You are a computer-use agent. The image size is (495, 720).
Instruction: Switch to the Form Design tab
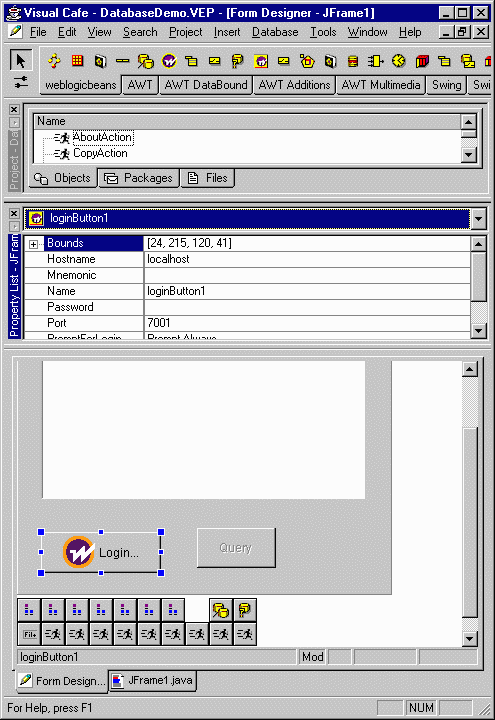(62, 681)
